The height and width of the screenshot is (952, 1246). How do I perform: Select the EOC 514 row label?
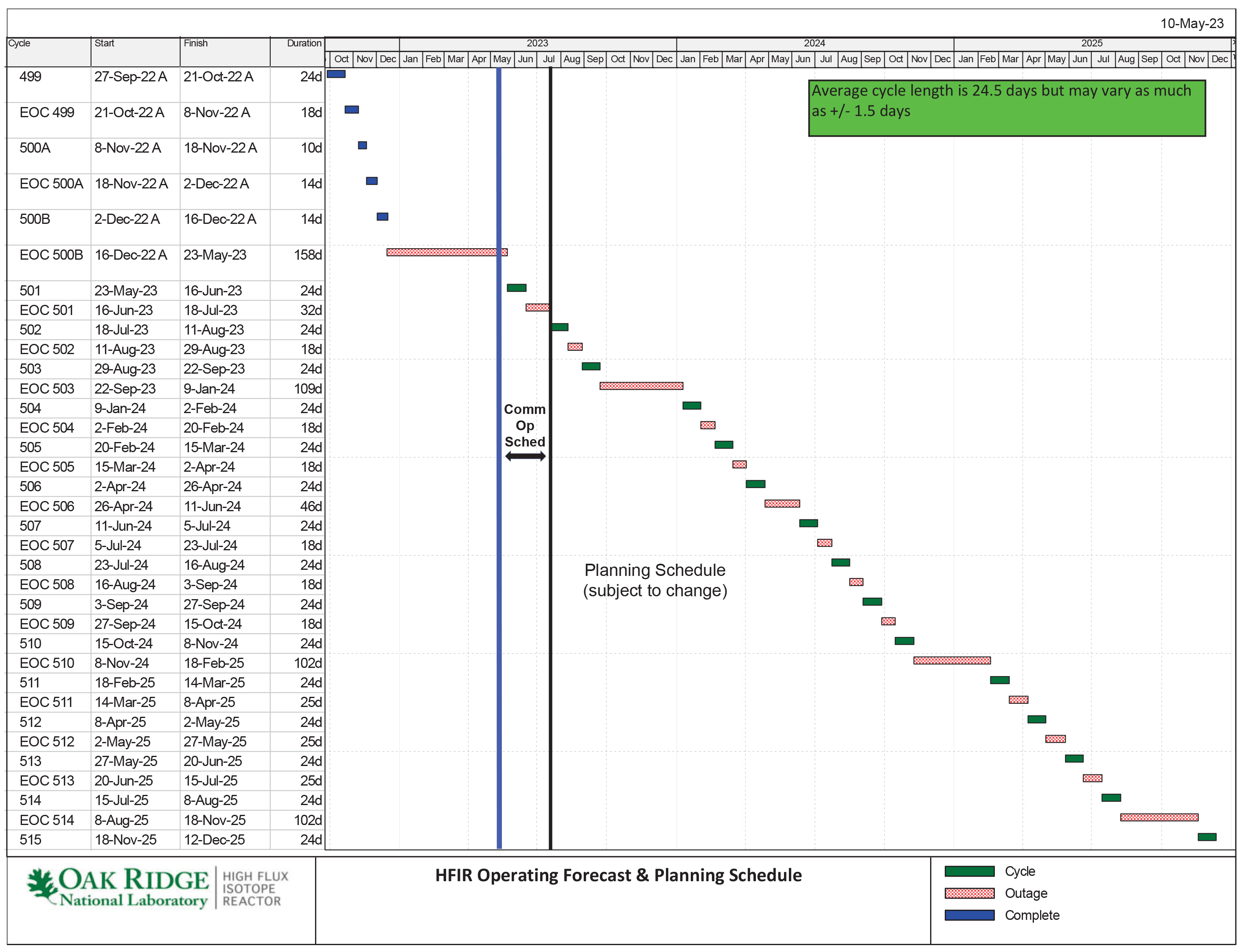47,821
